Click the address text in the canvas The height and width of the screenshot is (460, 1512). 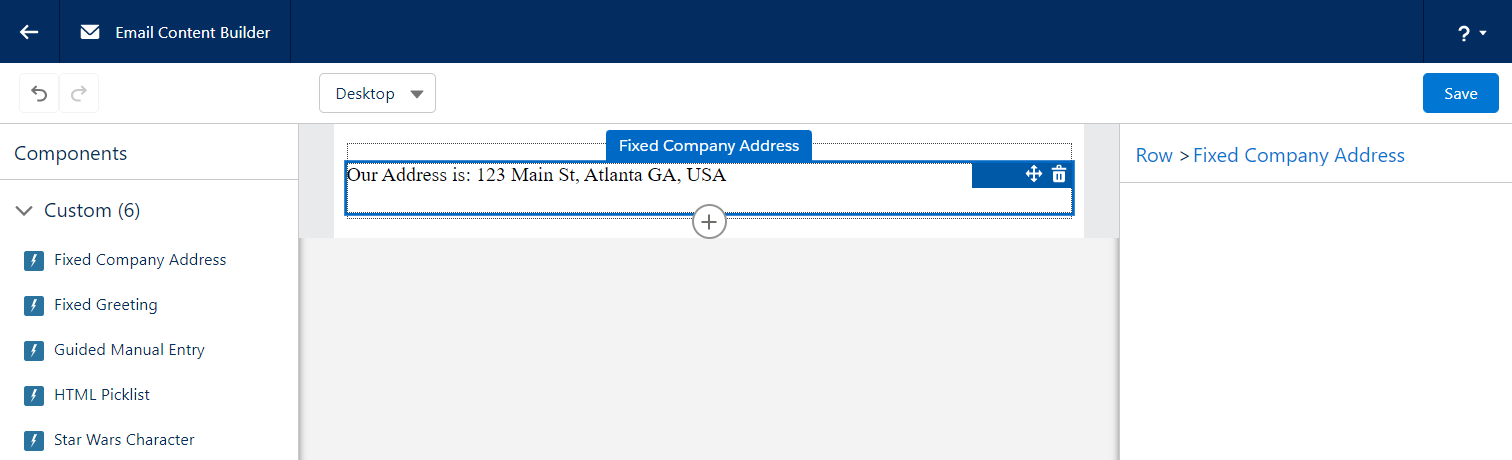coord(536,175)
